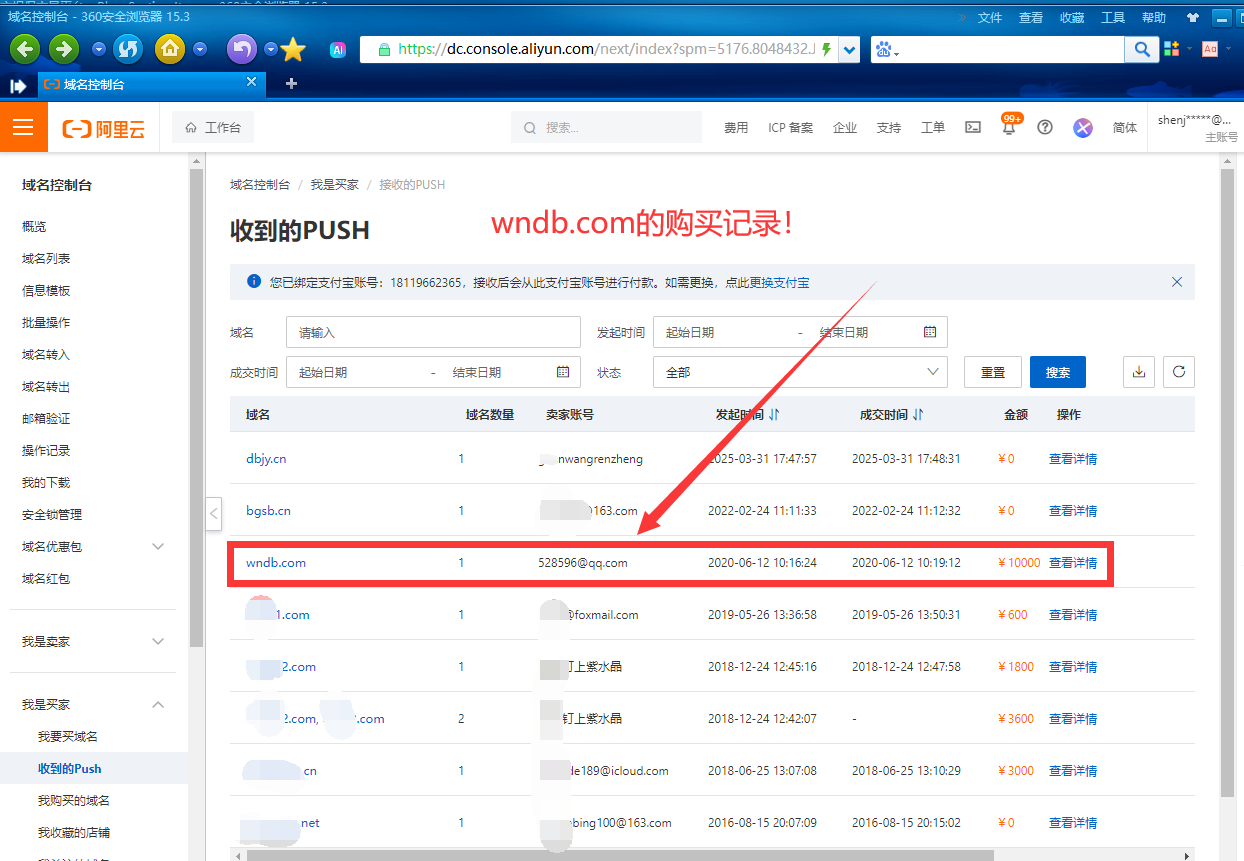The width and height of the screenshot is (1244, 861).
Task: Open the Aliyun hamburger navigation menu
Action: pos(24,128)
